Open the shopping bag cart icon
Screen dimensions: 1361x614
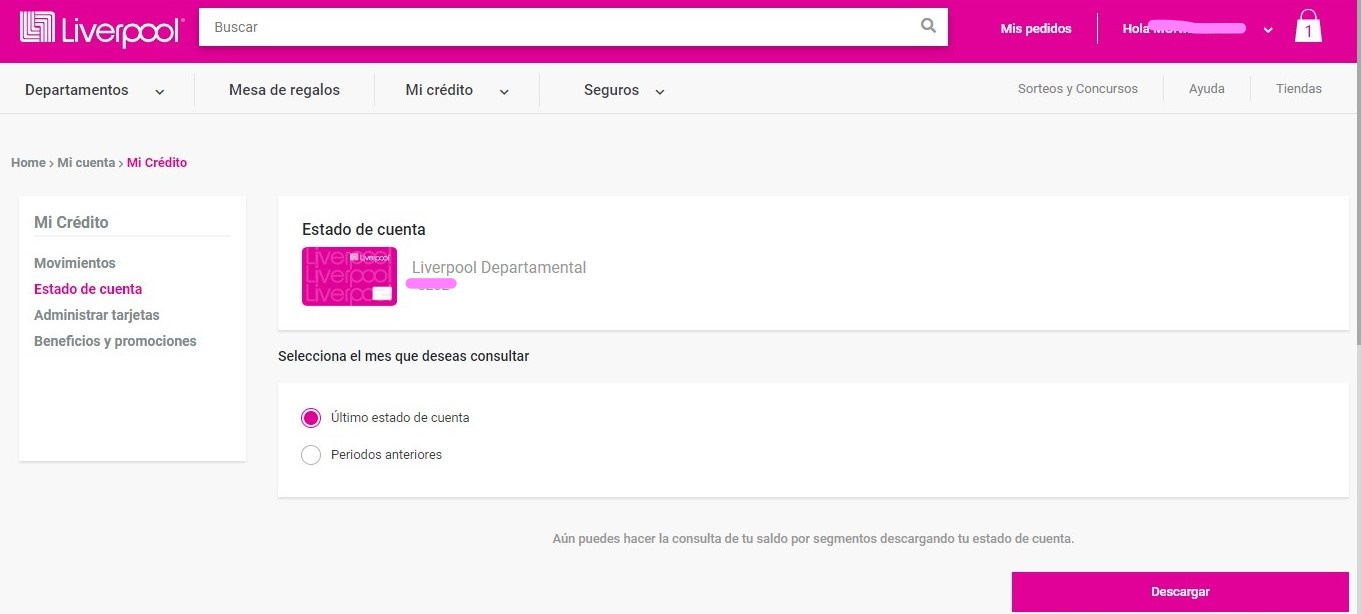click(1307, 27)
